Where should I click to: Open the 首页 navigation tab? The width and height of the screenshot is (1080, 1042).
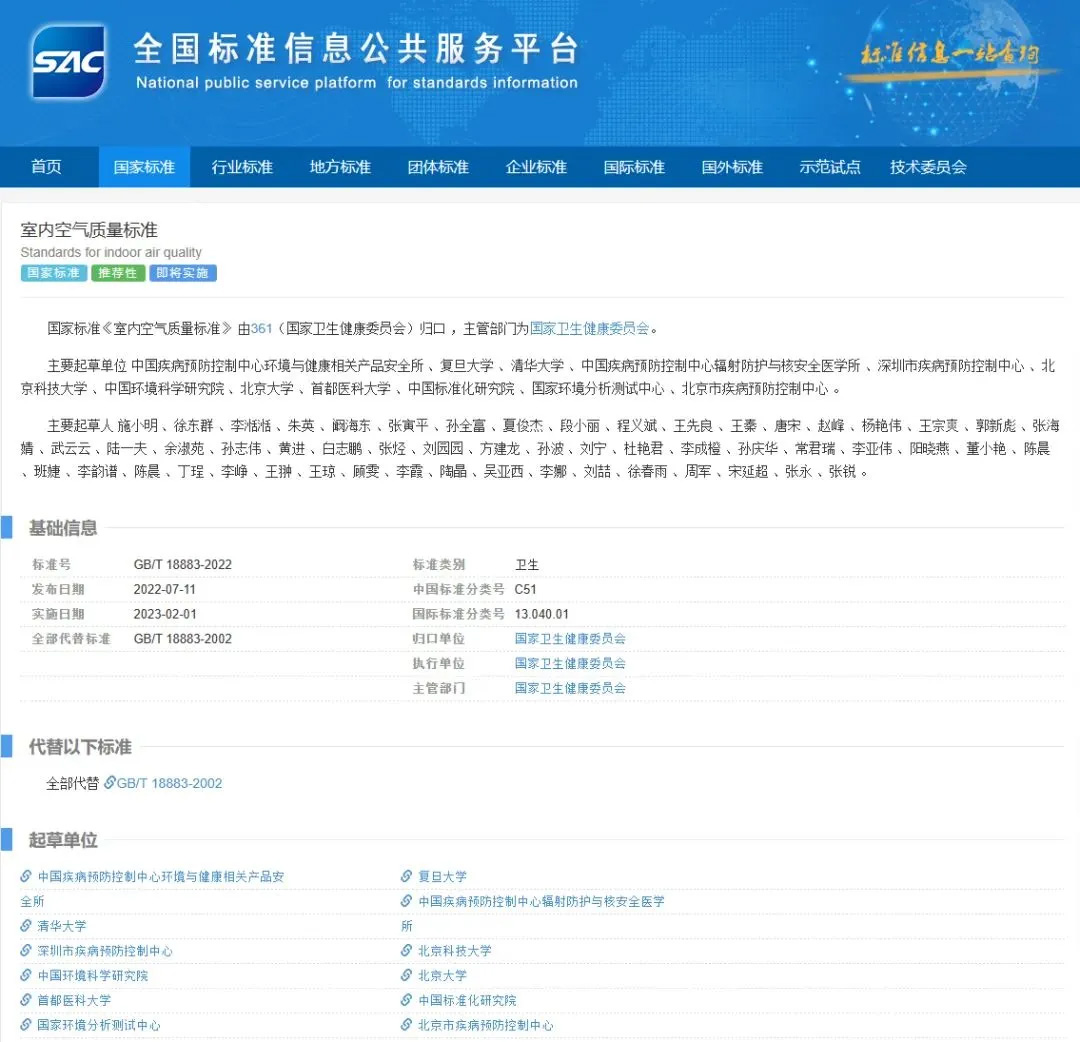point(46,167)
